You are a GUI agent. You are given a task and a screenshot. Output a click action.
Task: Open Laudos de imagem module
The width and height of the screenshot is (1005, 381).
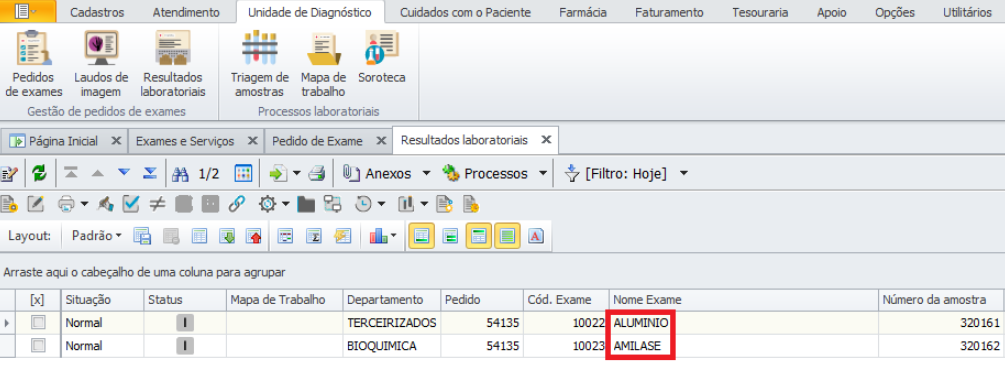click(x=101, y=64)
